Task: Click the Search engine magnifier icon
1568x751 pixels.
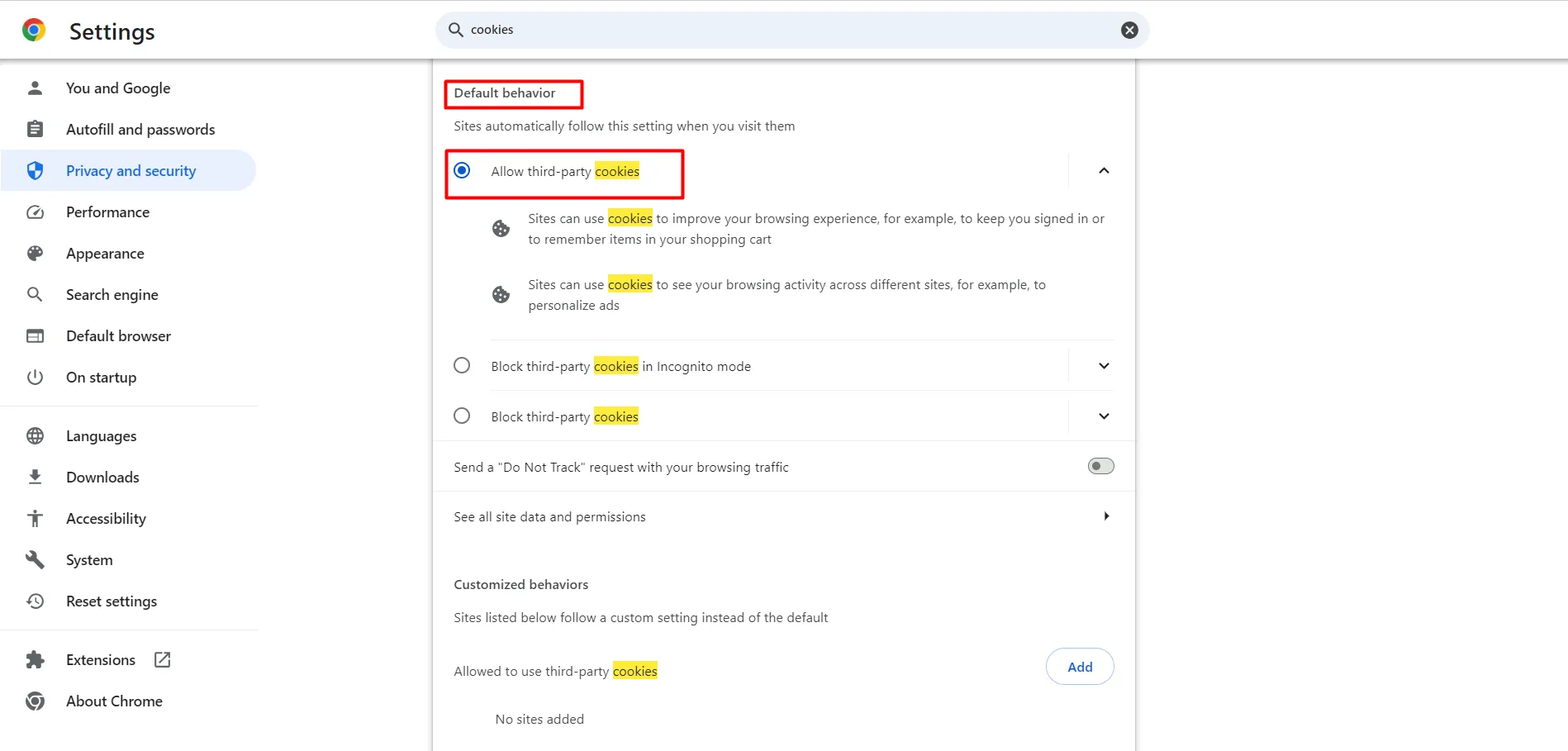Action: click(35, 294)
